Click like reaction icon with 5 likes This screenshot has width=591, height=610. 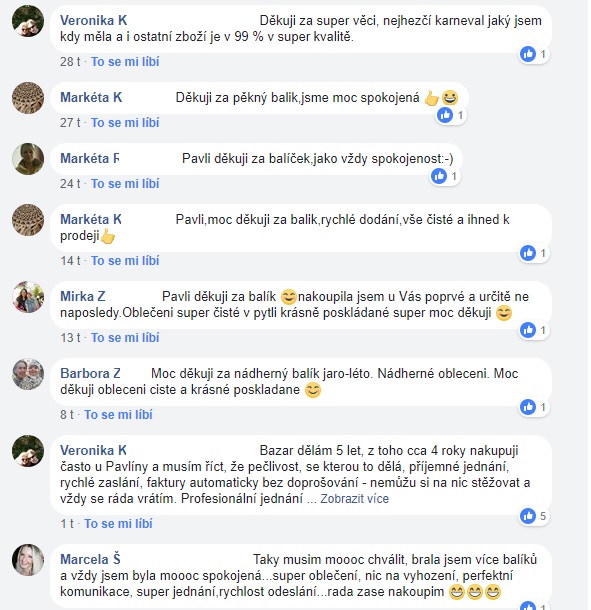pos(528,516)
